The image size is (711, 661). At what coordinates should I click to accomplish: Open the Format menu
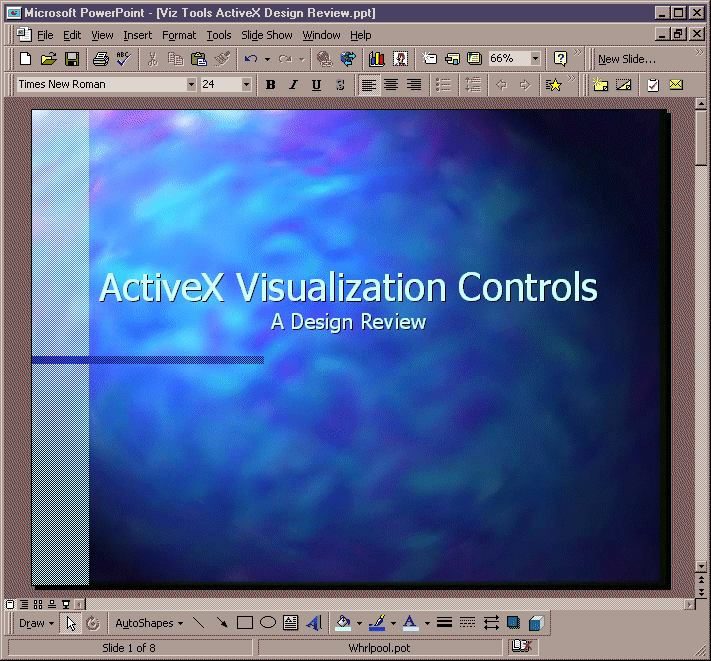(179, 35)
